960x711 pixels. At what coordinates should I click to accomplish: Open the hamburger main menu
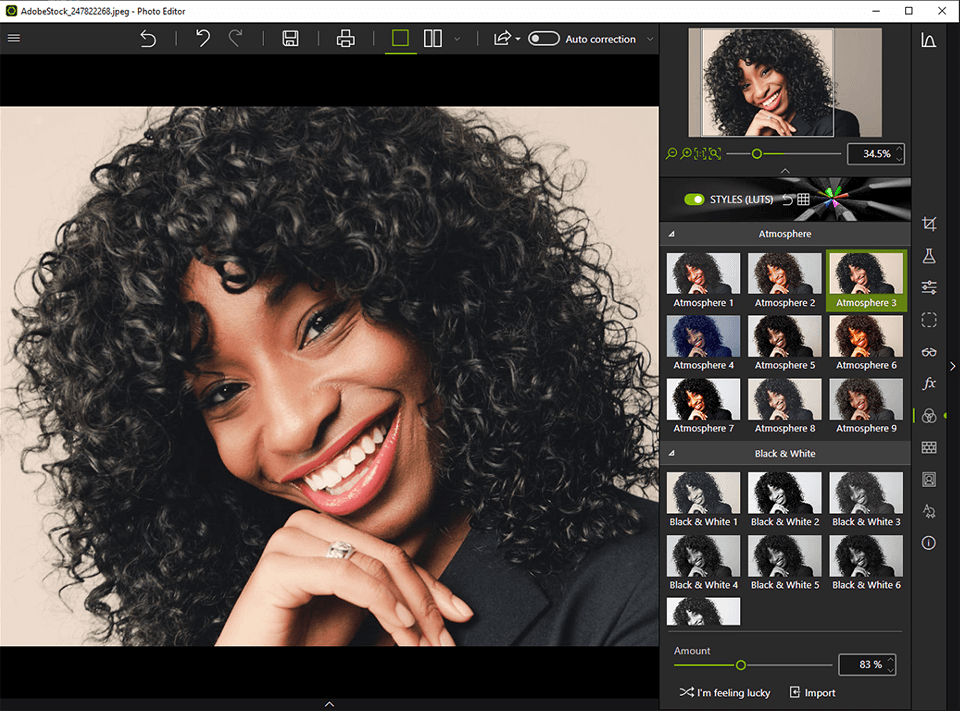click(14, 39)
